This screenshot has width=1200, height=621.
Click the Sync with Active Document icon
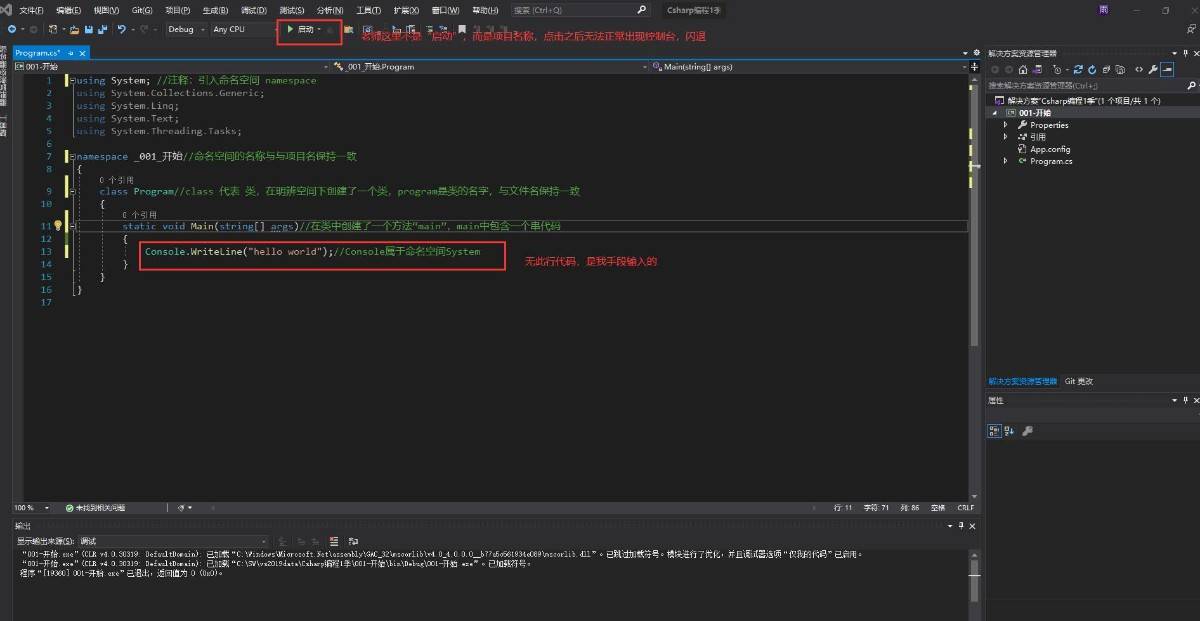pos(1076,69)
